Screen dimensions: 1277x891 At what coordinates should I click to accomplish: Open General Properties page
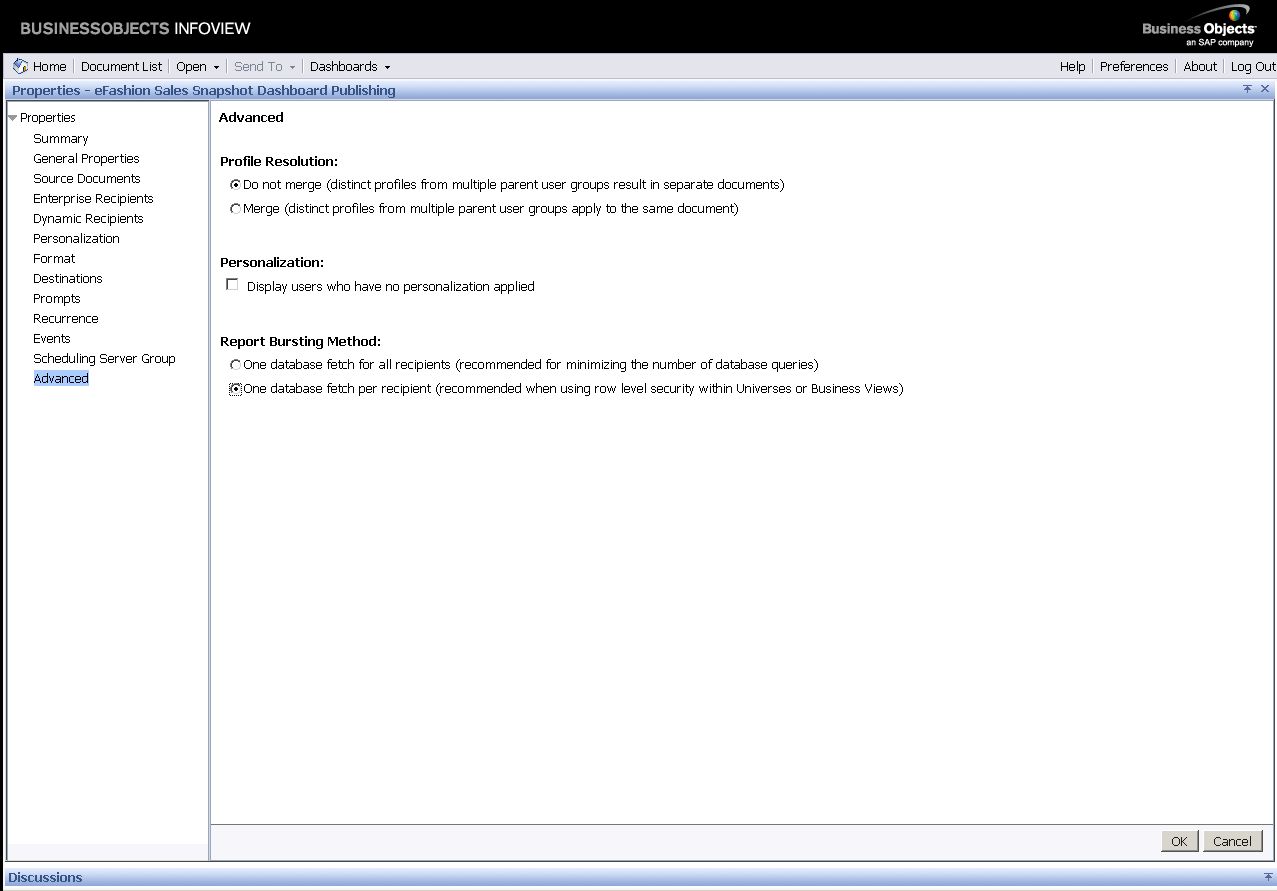point(86,159)
